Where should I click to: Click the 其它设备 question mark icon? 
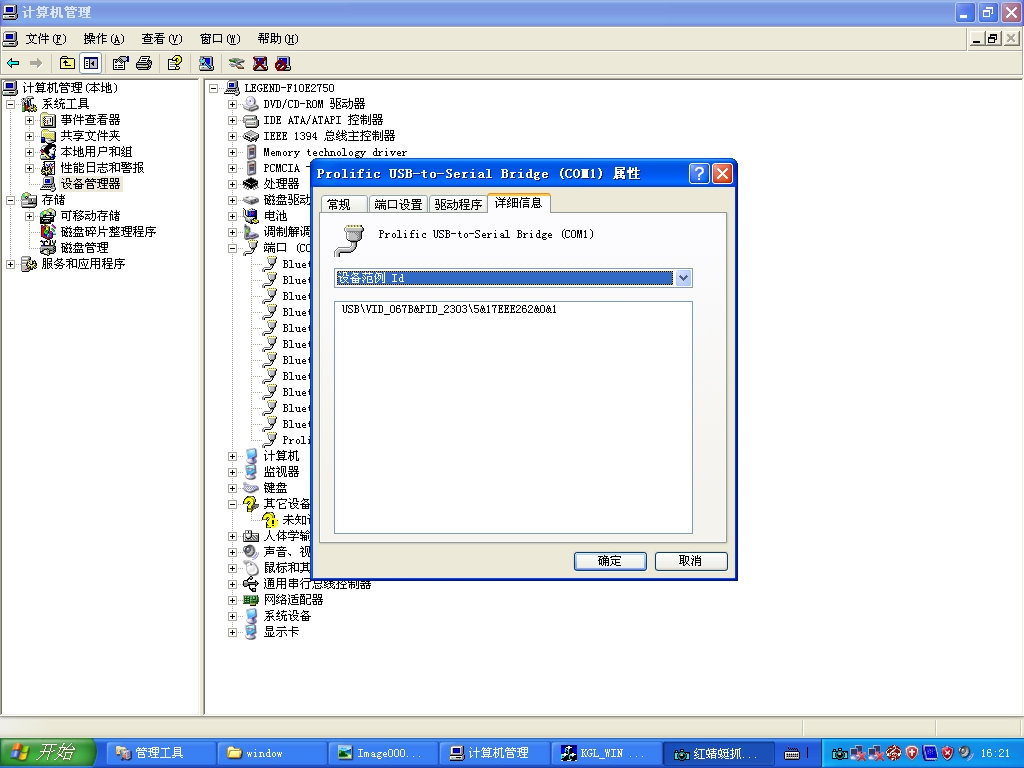tap(251, 504)
